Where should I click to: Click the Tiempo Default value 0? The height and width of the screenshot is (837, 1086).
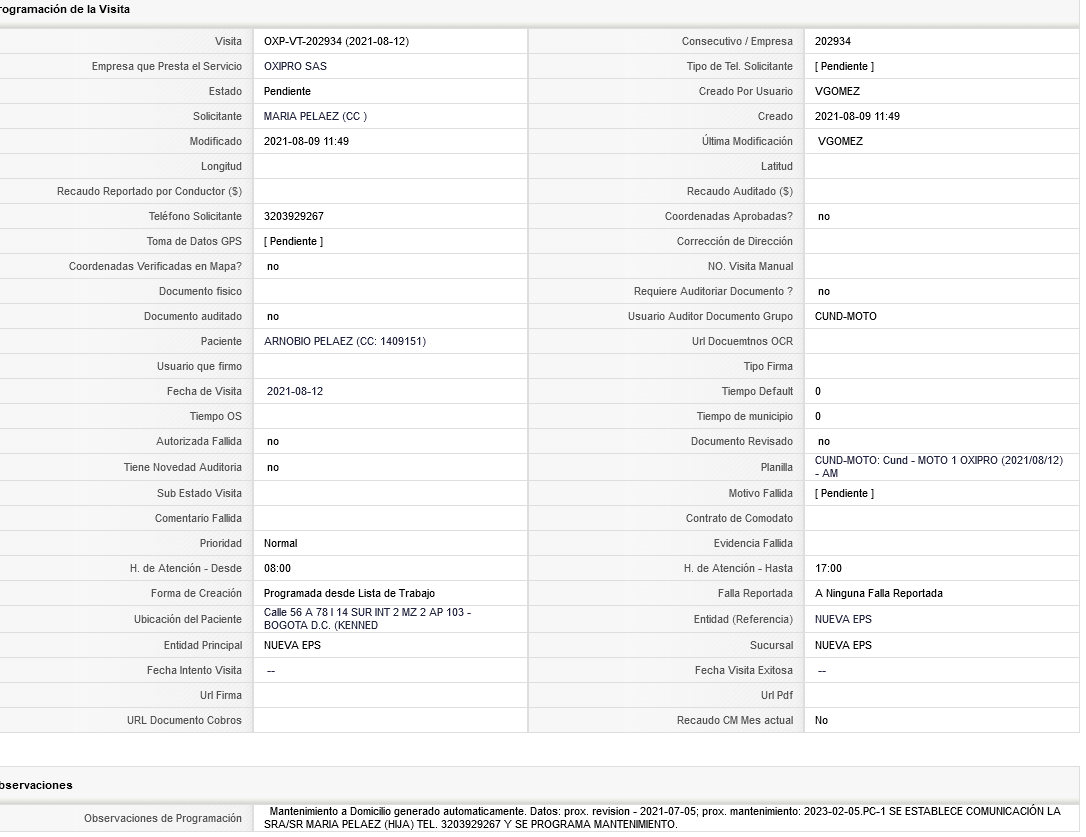pos(818,391)
